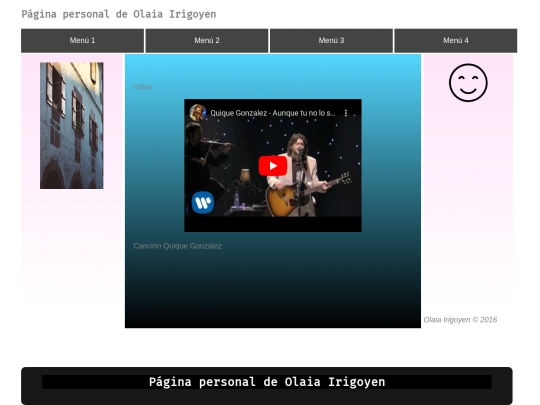Play the YouTube video with red play button
This screenshot has width=540, height=405.
pos(273,166)
